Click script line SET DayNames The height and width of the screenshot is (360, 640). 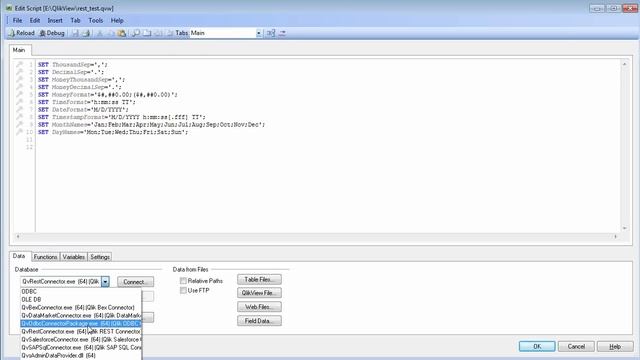113,132
